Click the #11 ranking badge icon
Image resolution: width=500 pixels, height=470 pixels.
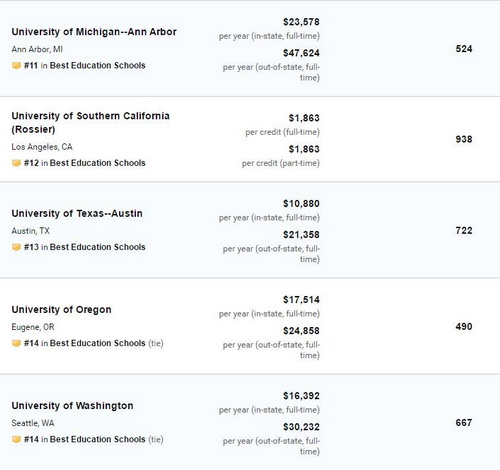click(16, 65)
